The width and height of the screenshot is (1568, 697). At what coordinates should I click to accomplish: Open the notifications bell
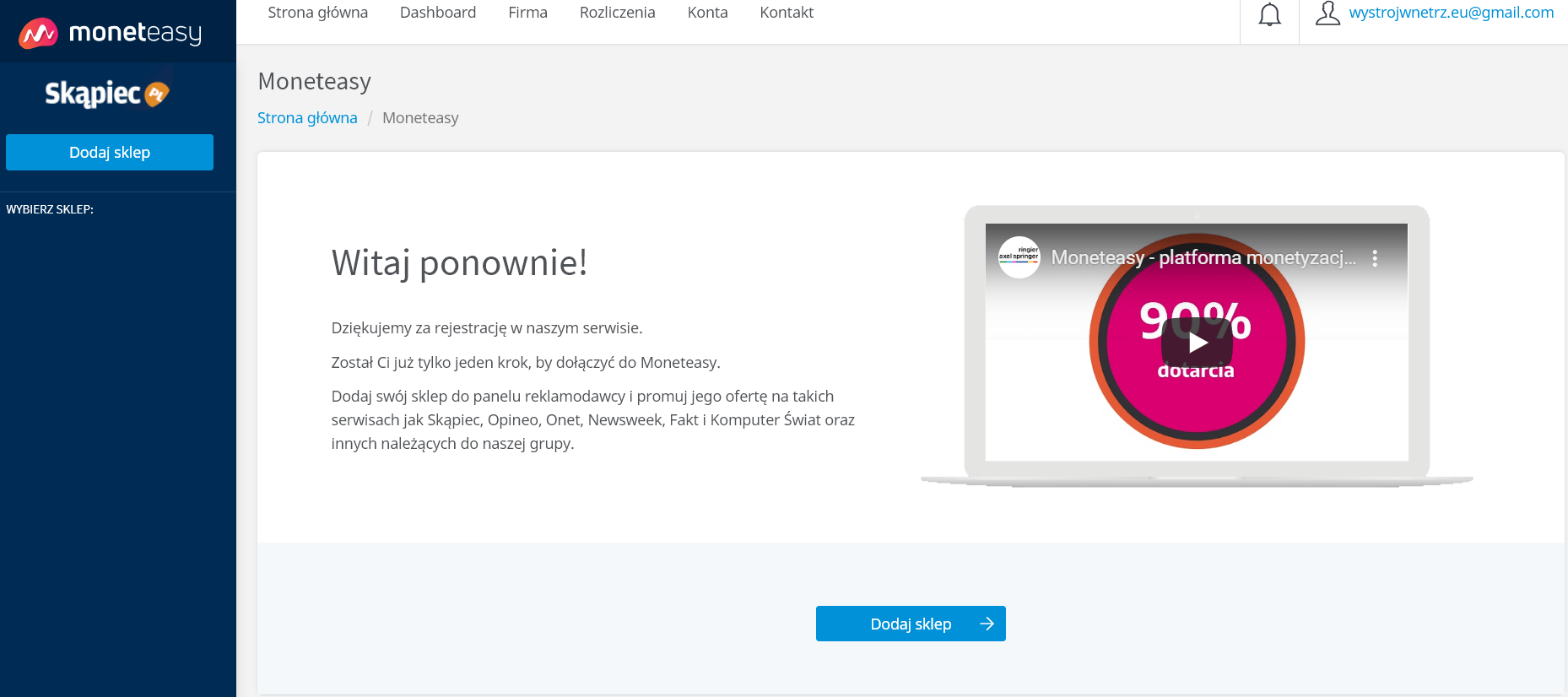tap(1269, 14)
